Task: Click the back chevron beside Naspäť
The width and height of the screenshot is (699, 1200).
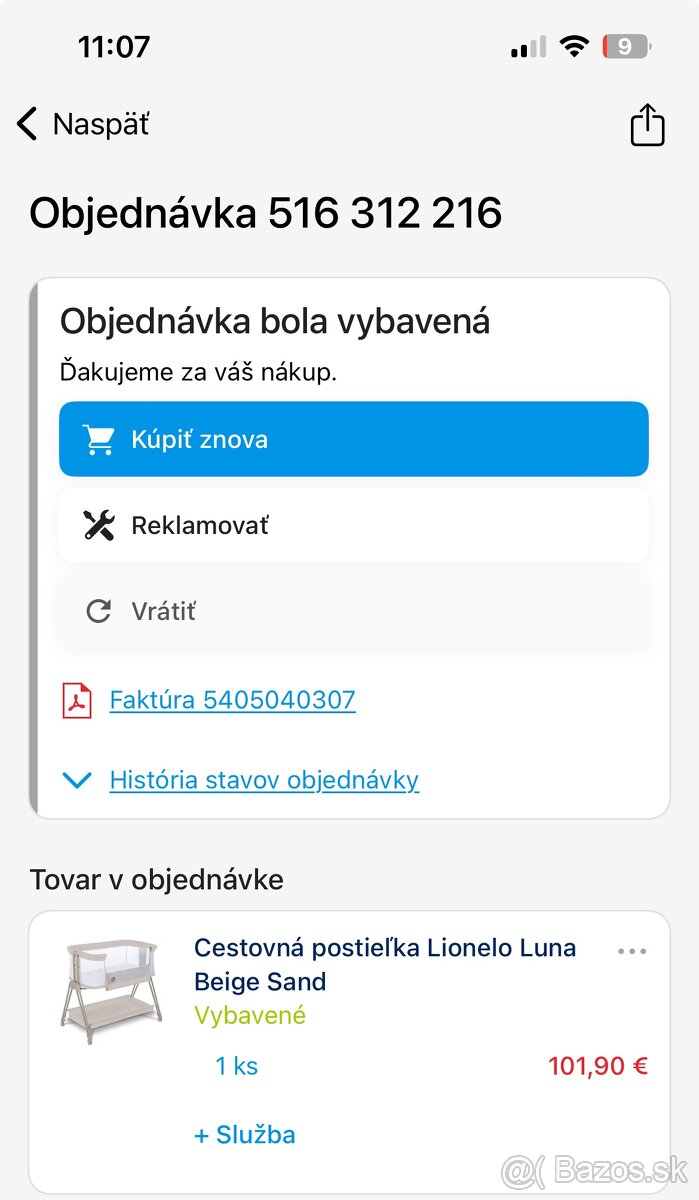Action: click(25, 123)
